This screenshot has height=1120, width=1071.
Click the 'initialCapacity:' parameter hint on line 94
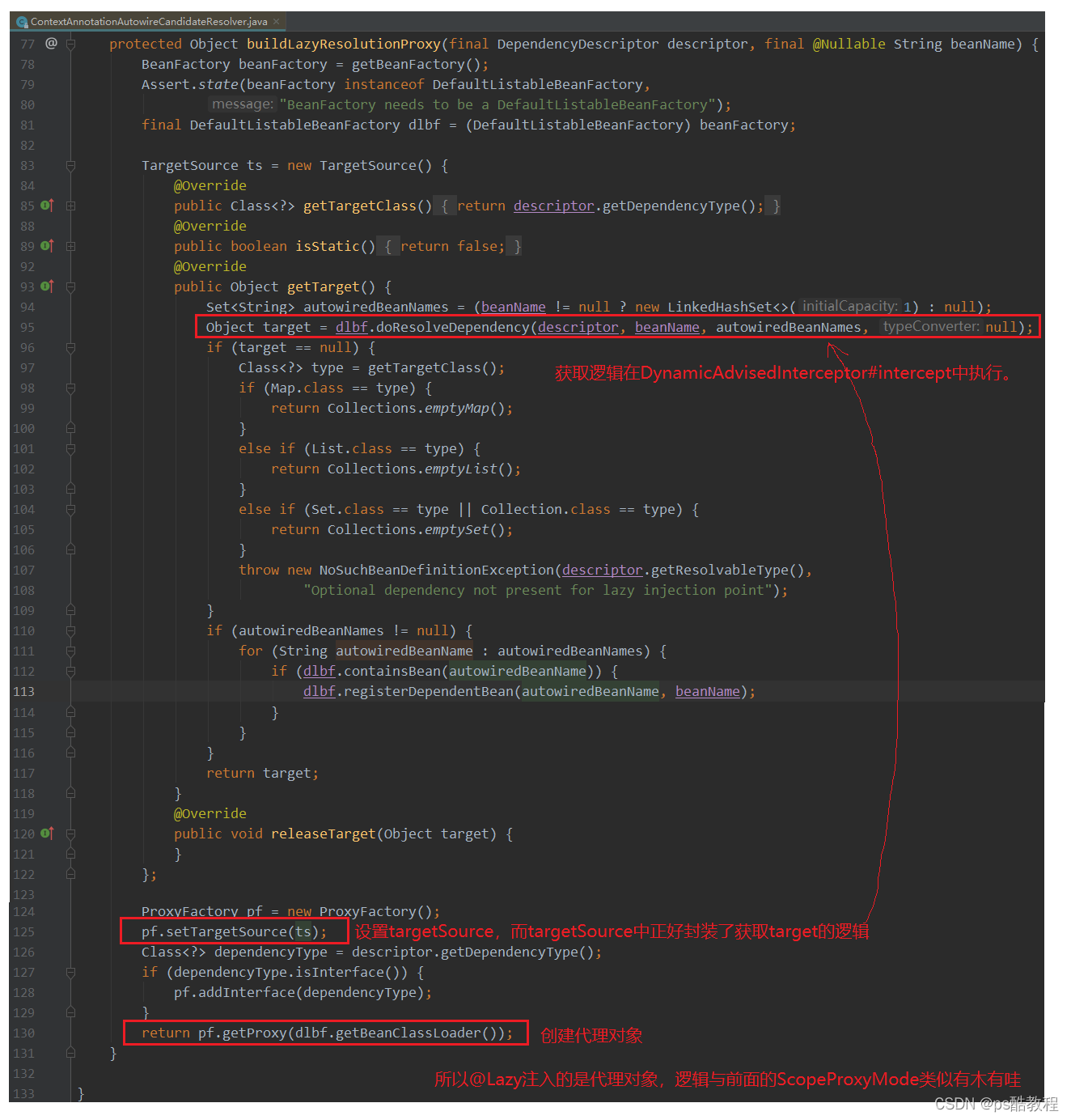[849, 307]
